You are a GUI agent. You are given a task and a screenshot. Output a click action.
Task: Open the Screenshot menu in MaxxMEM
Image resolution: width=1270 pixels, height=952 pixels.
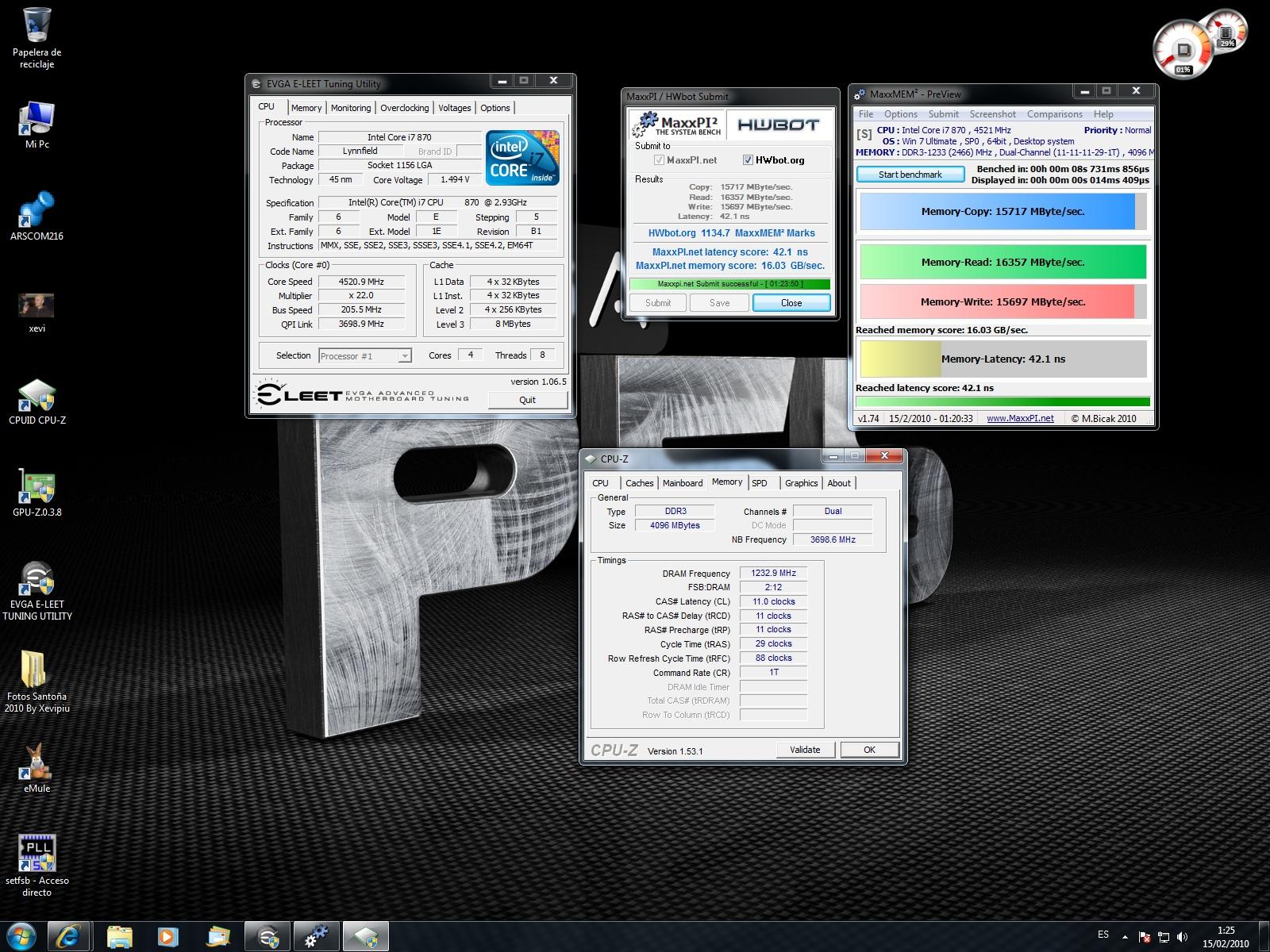tap(993, 114)
